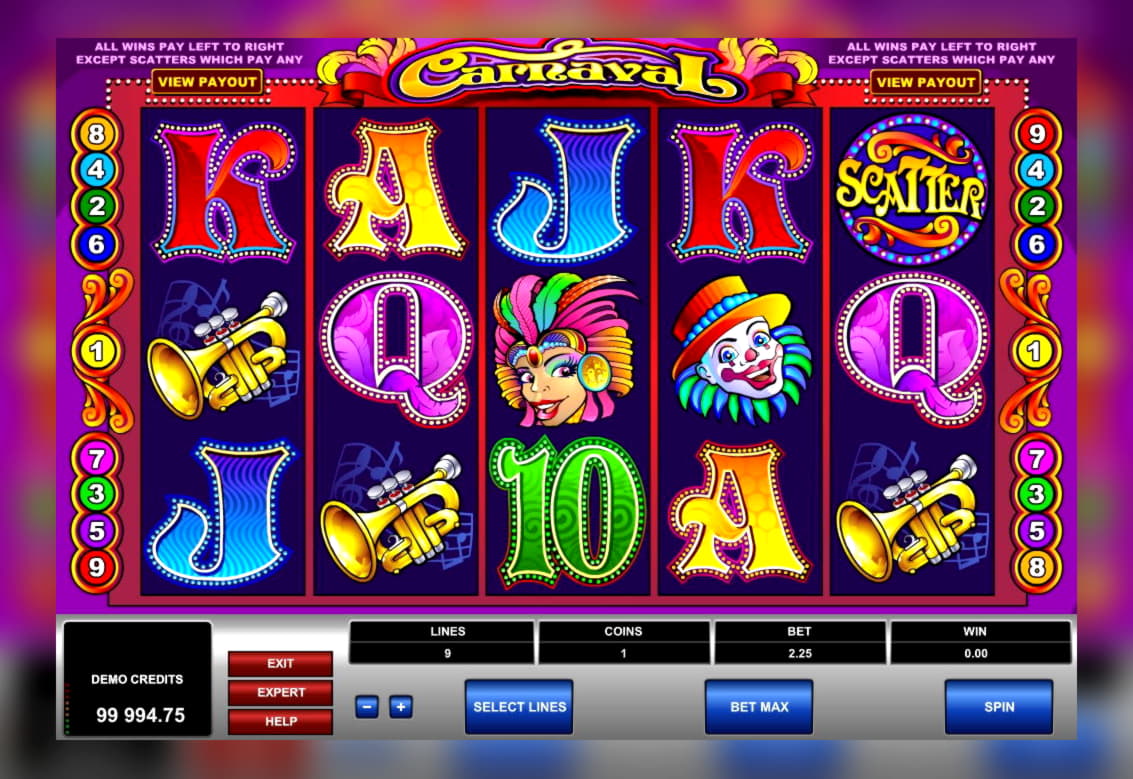Open the right View Payout table
Image resolution: width=1133 pixels, height=779 pixels.
pos(926,82)
